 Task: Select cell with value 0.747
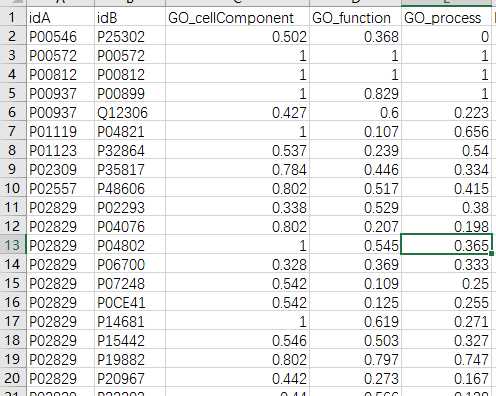[x=447, y=359]
